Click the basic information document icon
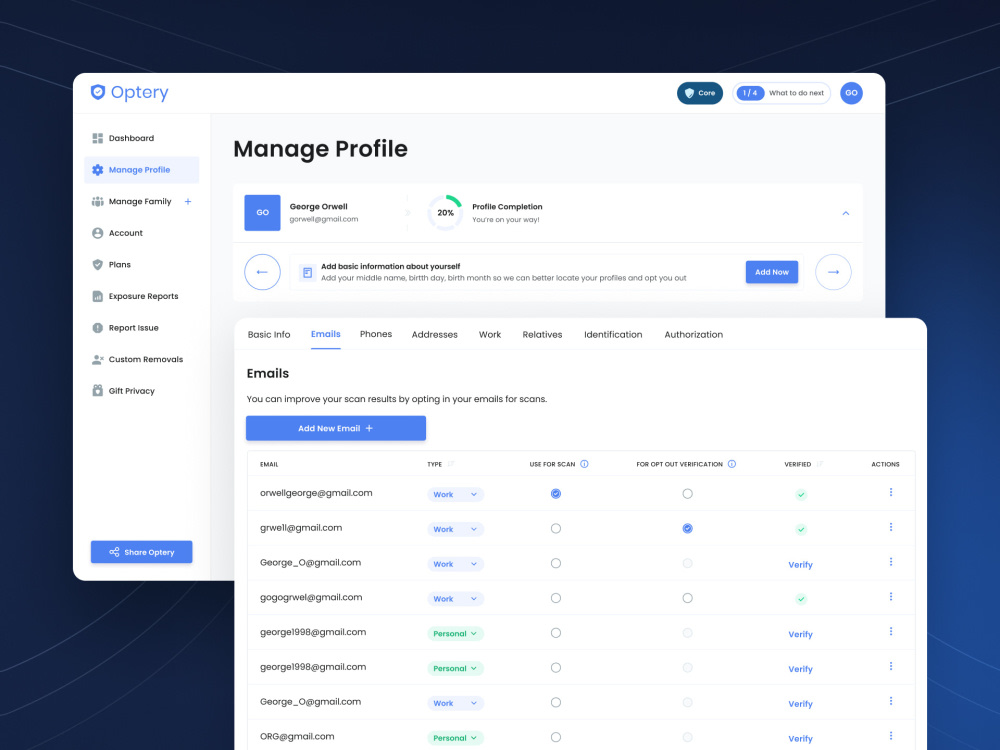This screenshot has width=1000, height=750. [x=307, y=273]
